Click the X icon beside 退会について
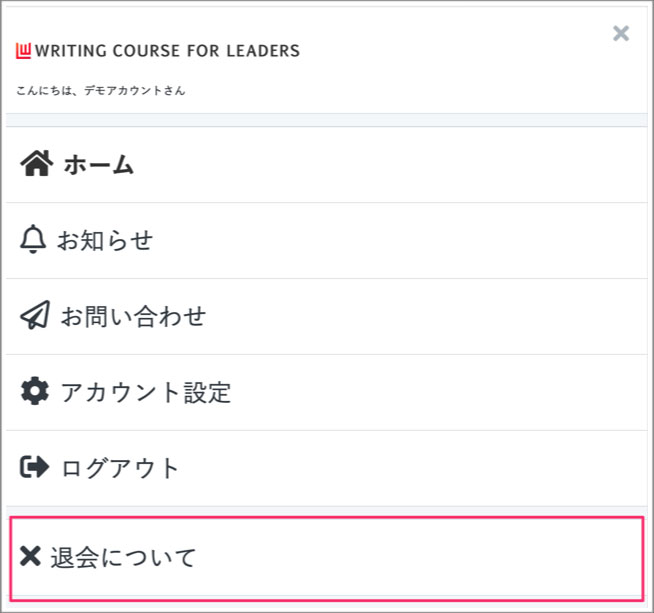Screen dimensions: 654x613 point(31,556)
